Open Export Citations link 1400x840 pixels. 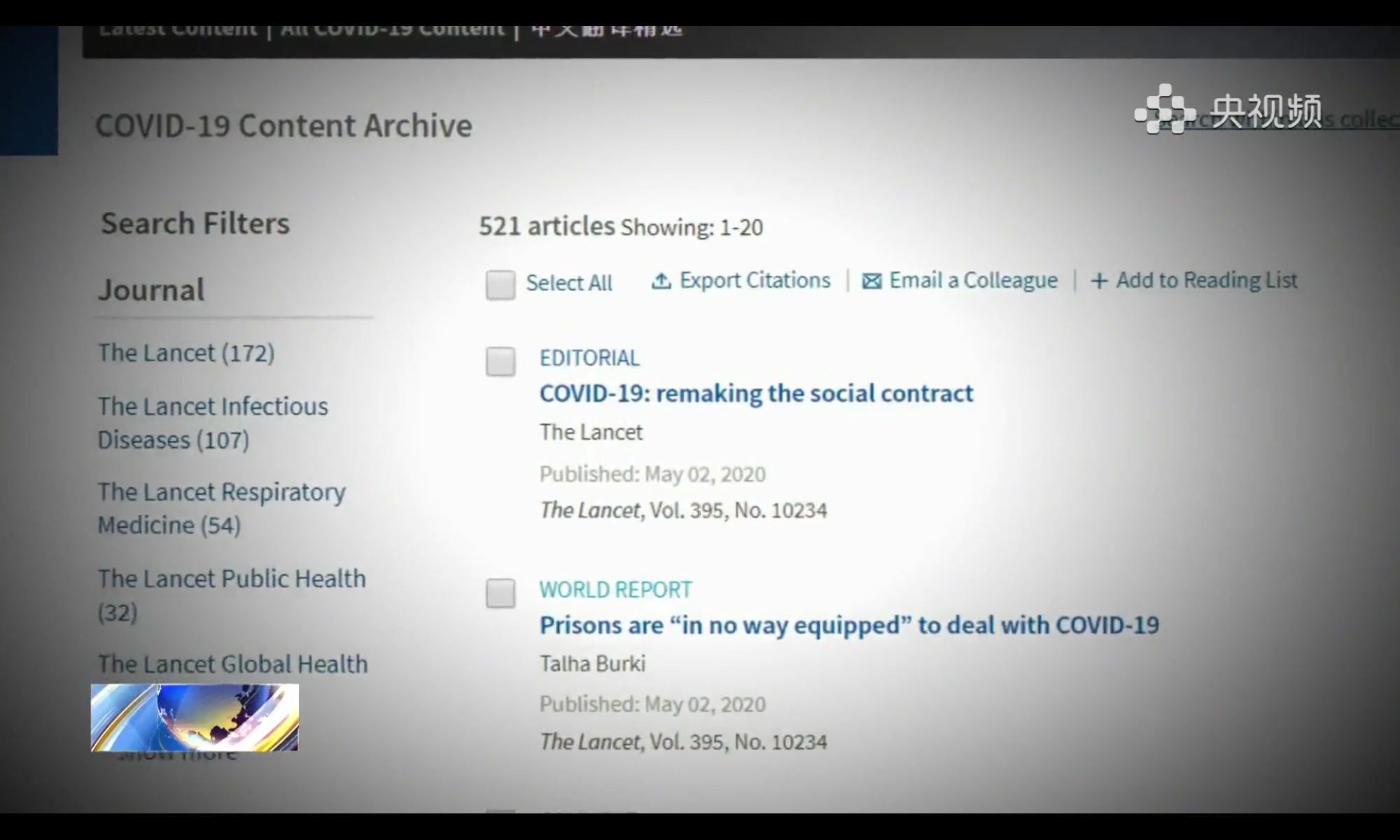[x=755, y=281]
